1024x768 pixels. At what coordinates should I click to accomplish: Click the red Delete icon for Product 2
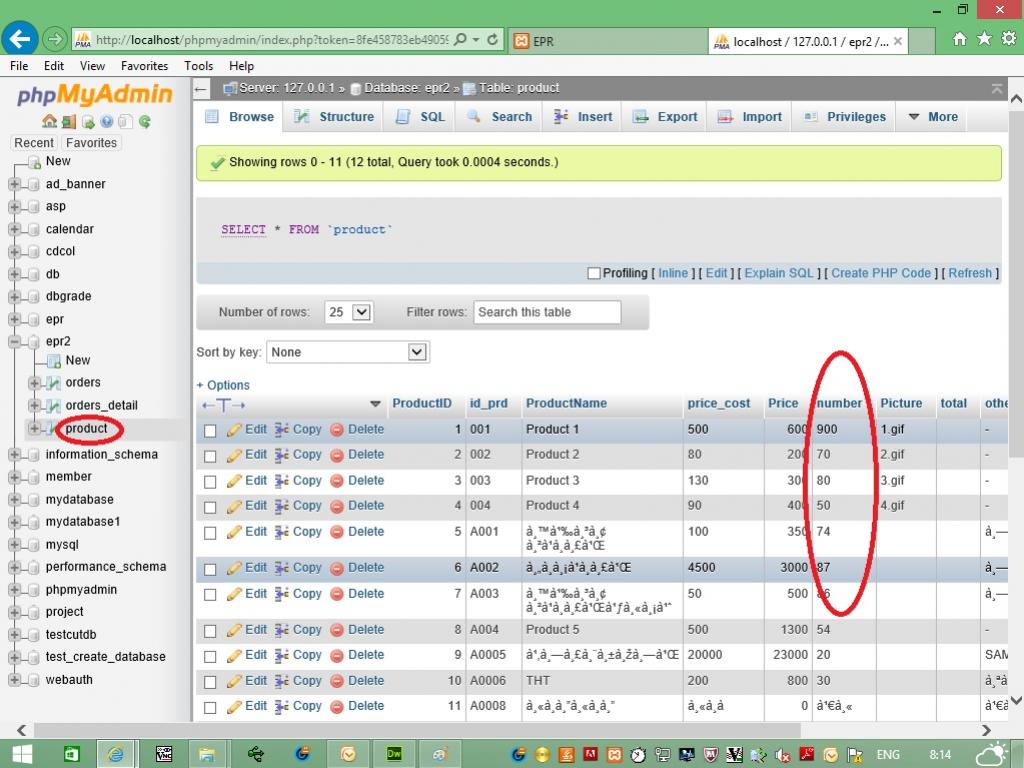point(337,455)
